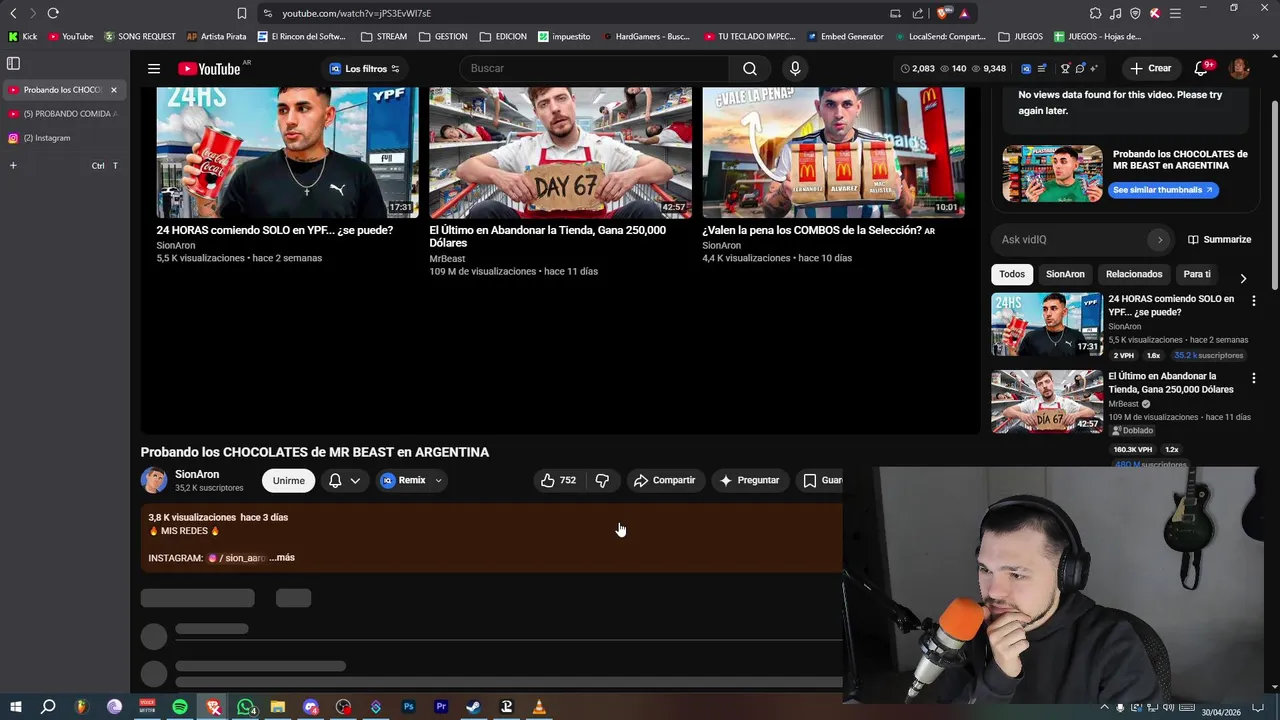Open Spotify from the taskbar
Screen dimensions: 1280x720
[x=180, y=707]
